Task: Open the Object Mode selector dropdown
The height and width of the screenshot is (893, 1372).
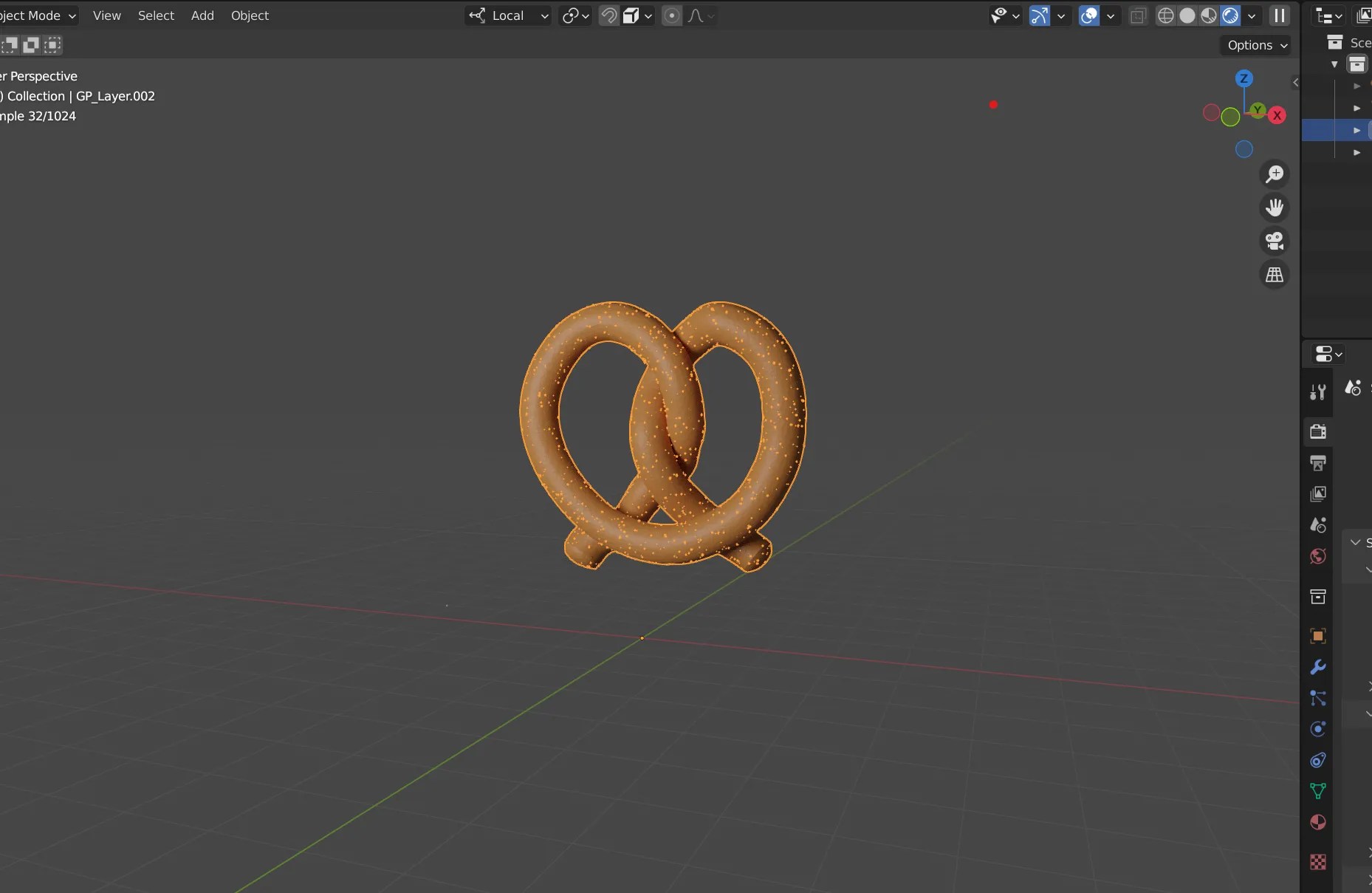Action: coord(37,15)
